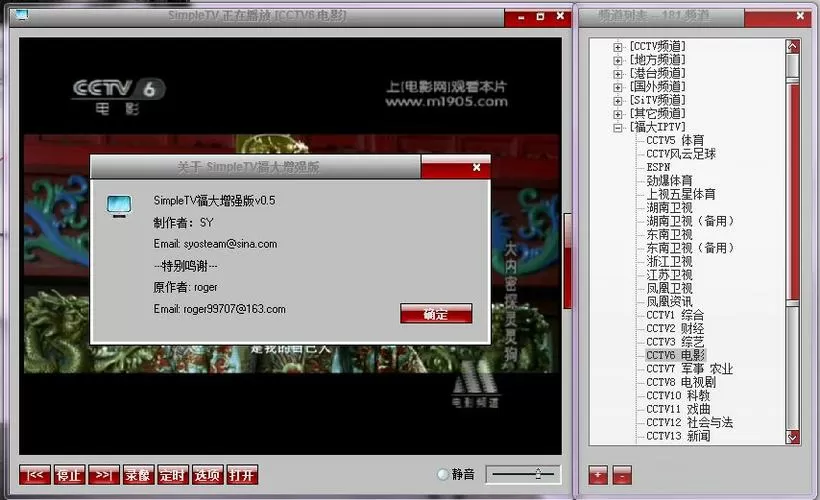Screen dimensions: 820x500
Task: Select the 湖南卫视（备用） channel
Action: 690,221
